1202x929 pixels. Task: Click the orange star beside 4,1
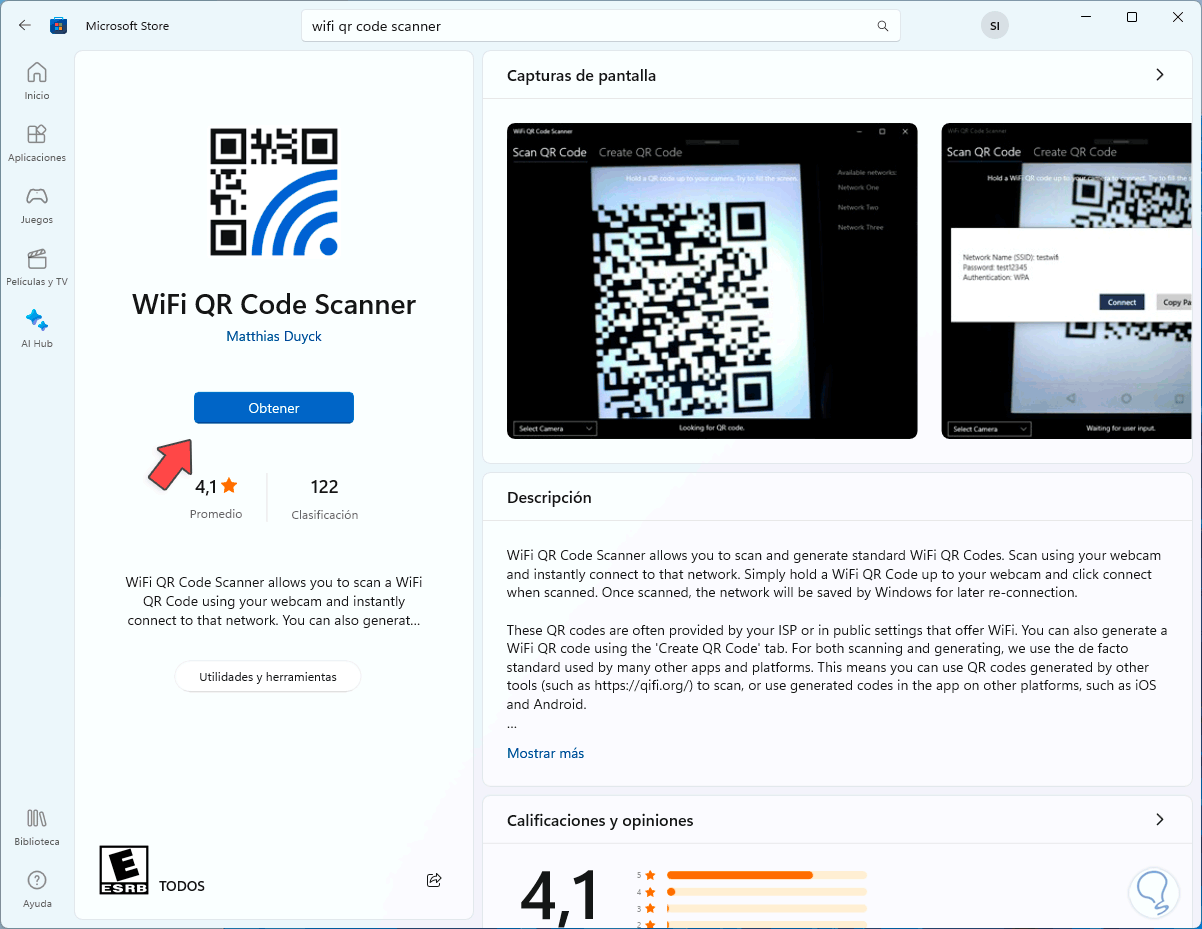229,486
